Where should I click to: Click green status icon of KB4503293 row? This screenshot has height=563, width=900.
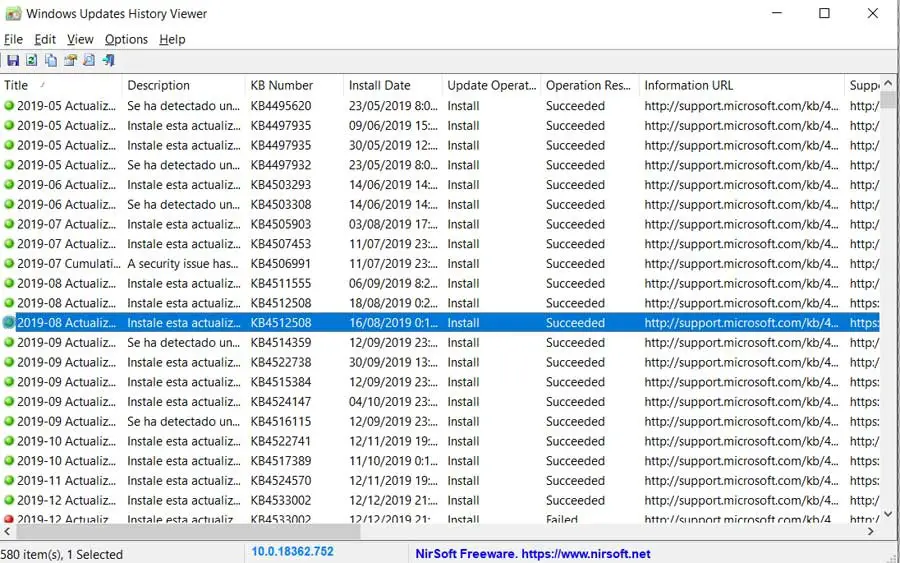point(9,185)
